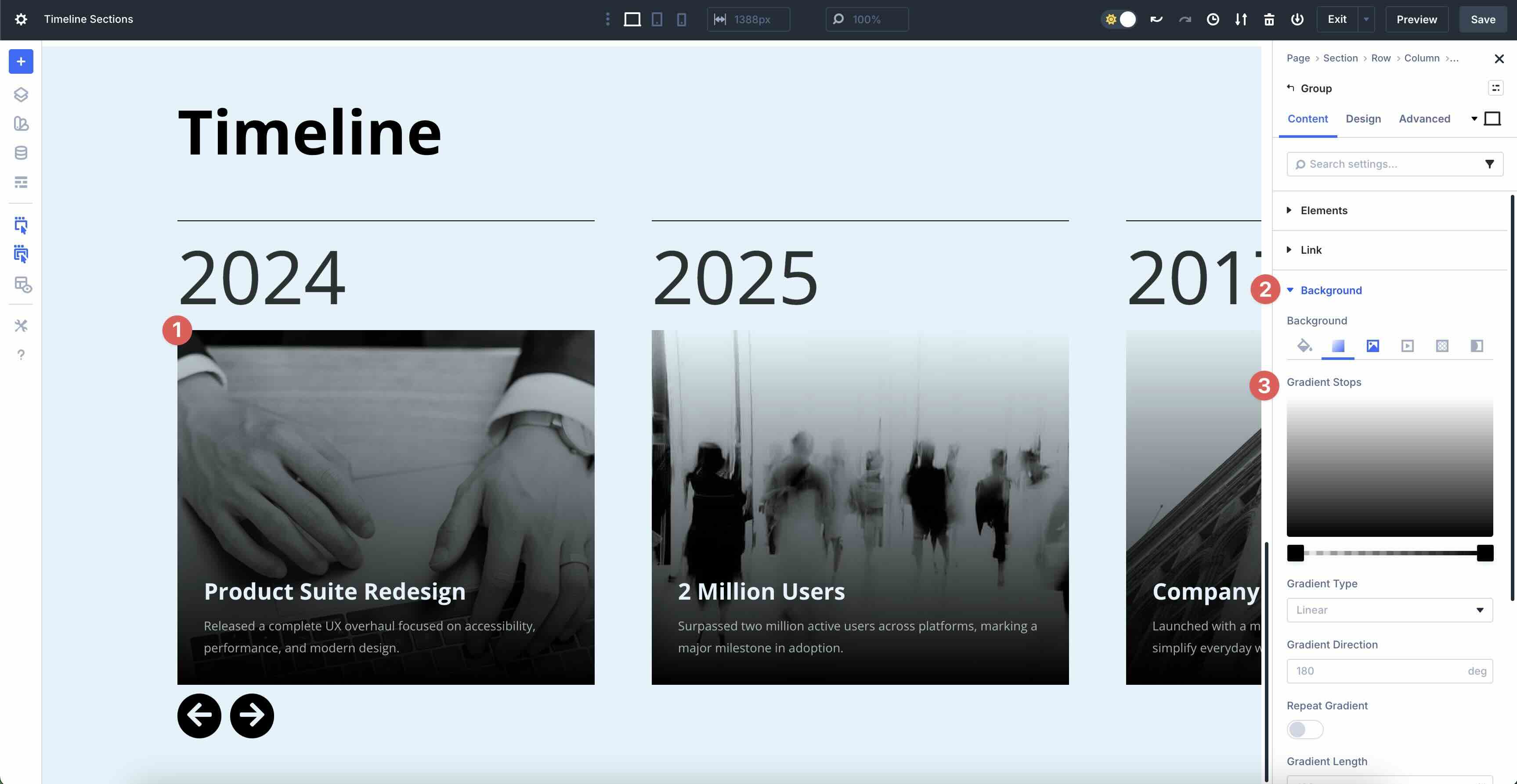Image resolution: width=1517 pixels, height=784 pixels.
Task: Toggle the light/dark mode switch
Action: (x=1119, y=19)
